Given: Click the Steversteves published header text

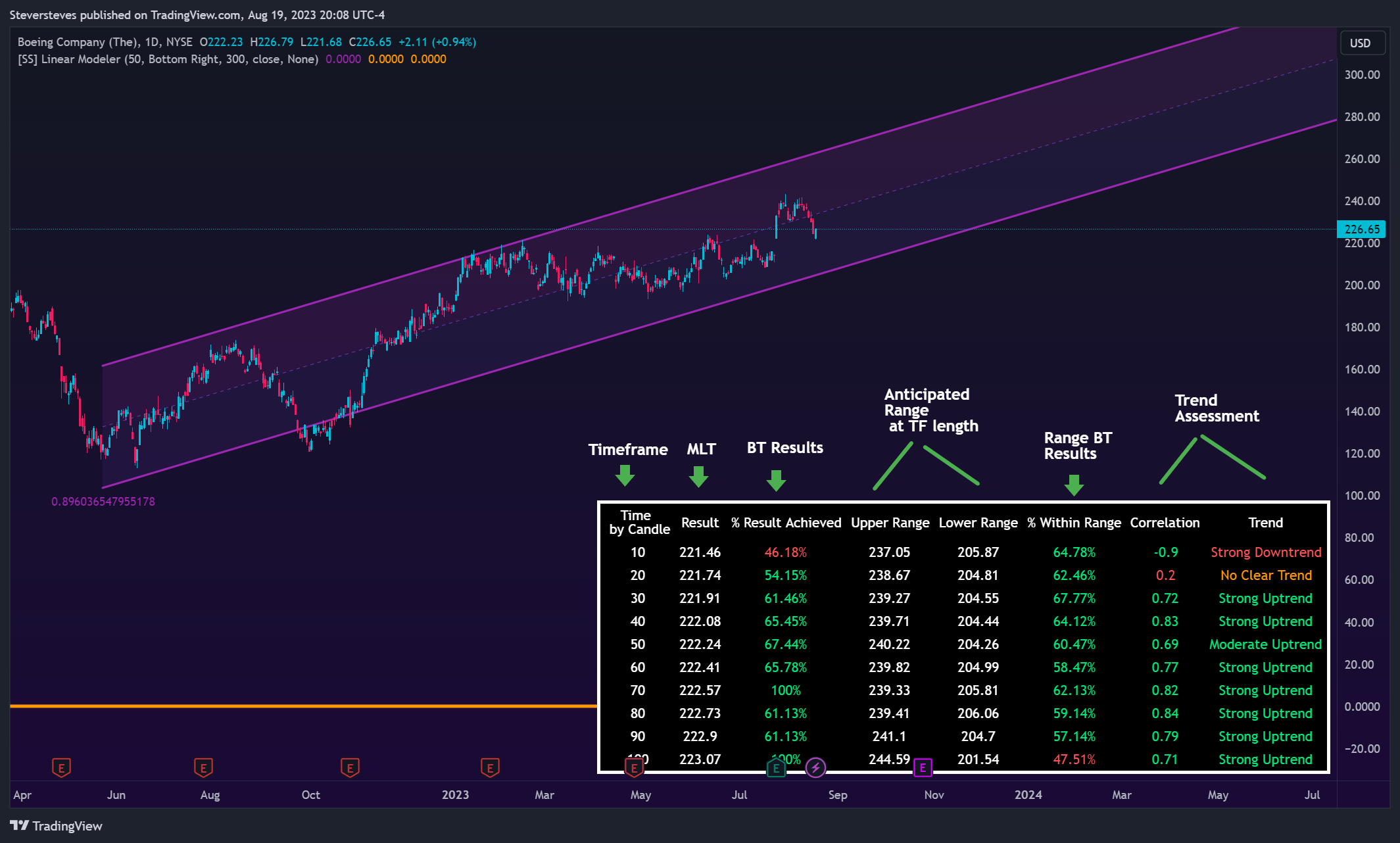Looking at the screenshot, I should click(x=197, y=14).
